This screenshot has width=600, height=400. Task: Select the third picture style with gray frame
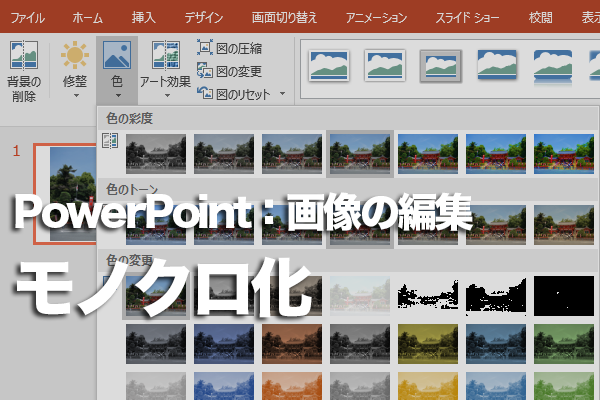[441, 66]
